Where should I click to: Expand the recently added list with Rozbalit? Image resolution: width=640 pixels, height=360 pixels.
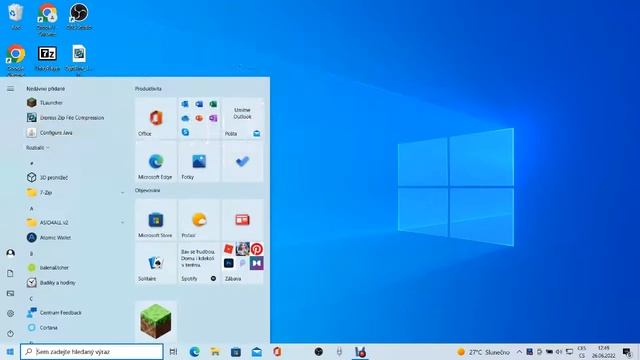coord(38,148)
